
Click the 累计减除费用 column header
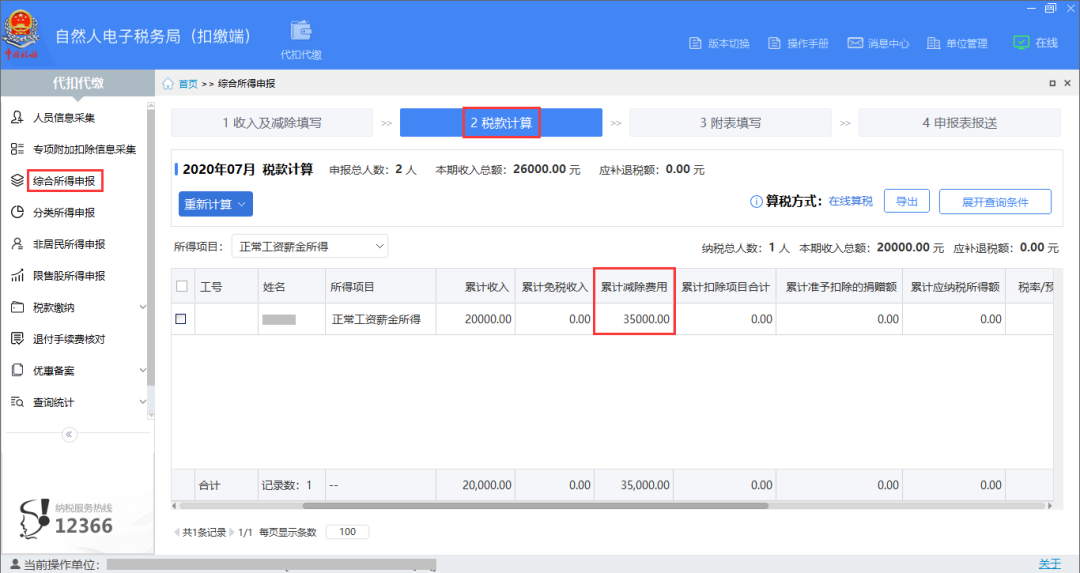pyautogui.click(x=634, y=286)
